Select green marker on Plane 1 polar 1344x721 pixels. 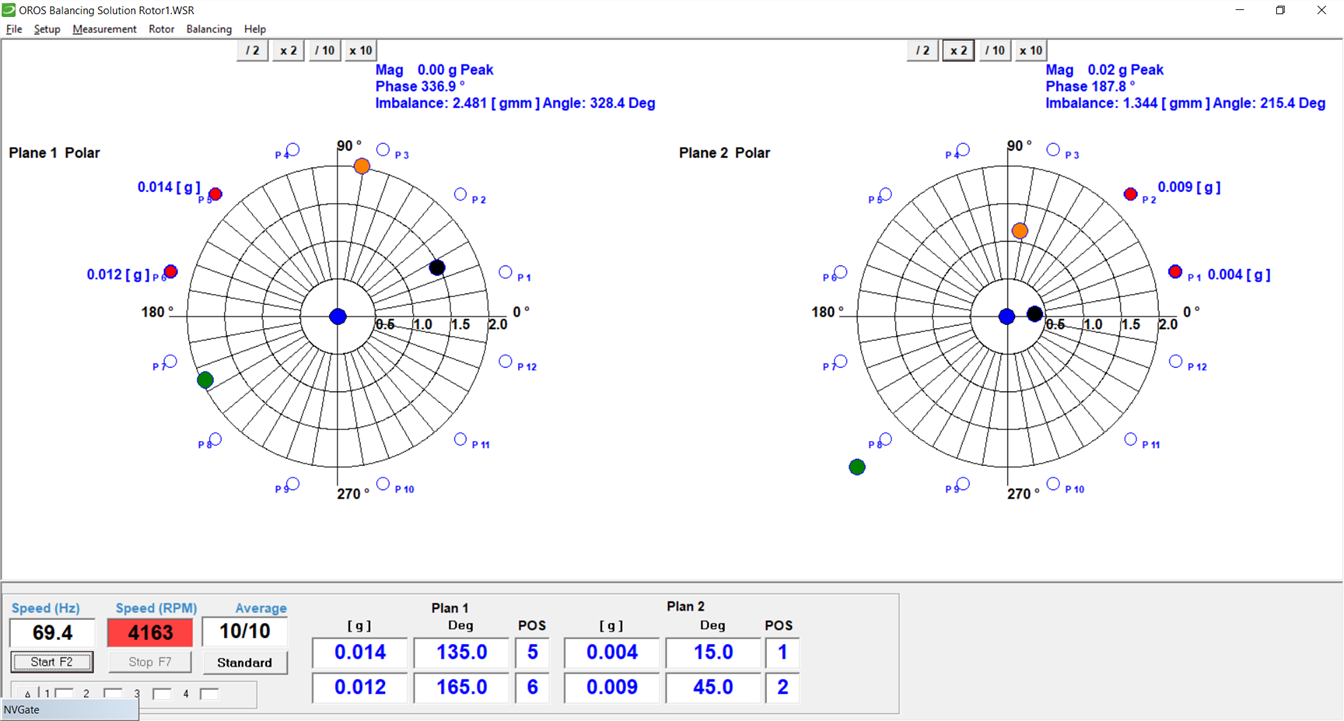click(205, 379)
